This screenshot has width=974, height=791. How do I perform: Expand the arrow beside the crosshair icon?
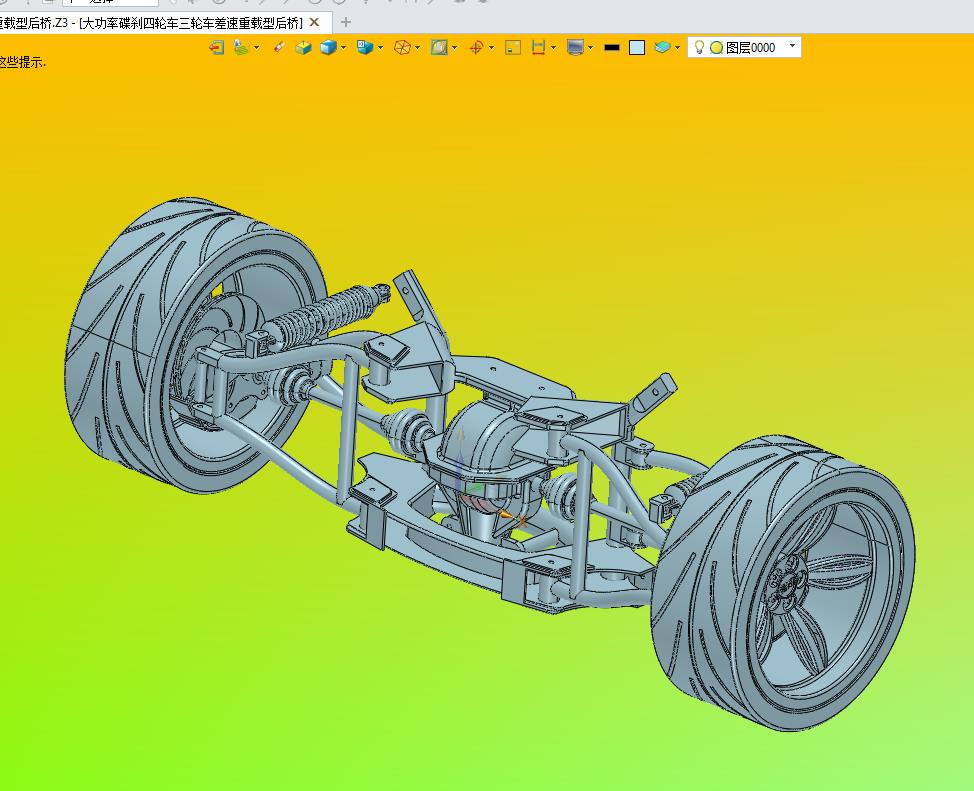(x=491, y=47)
